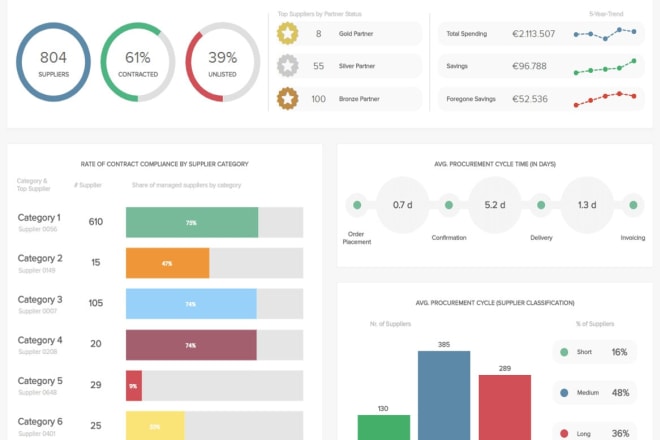660x440 pixels.
Task: Click Category 3 light blue compliance bar
Action: coord(191,304)
